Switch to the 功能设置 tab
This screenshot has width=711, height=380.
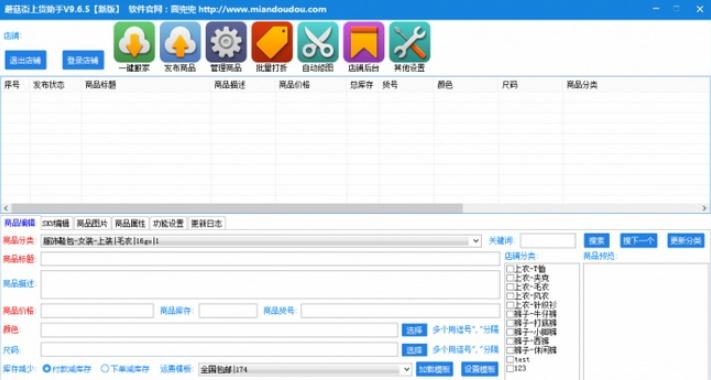[x=168, y=223]
